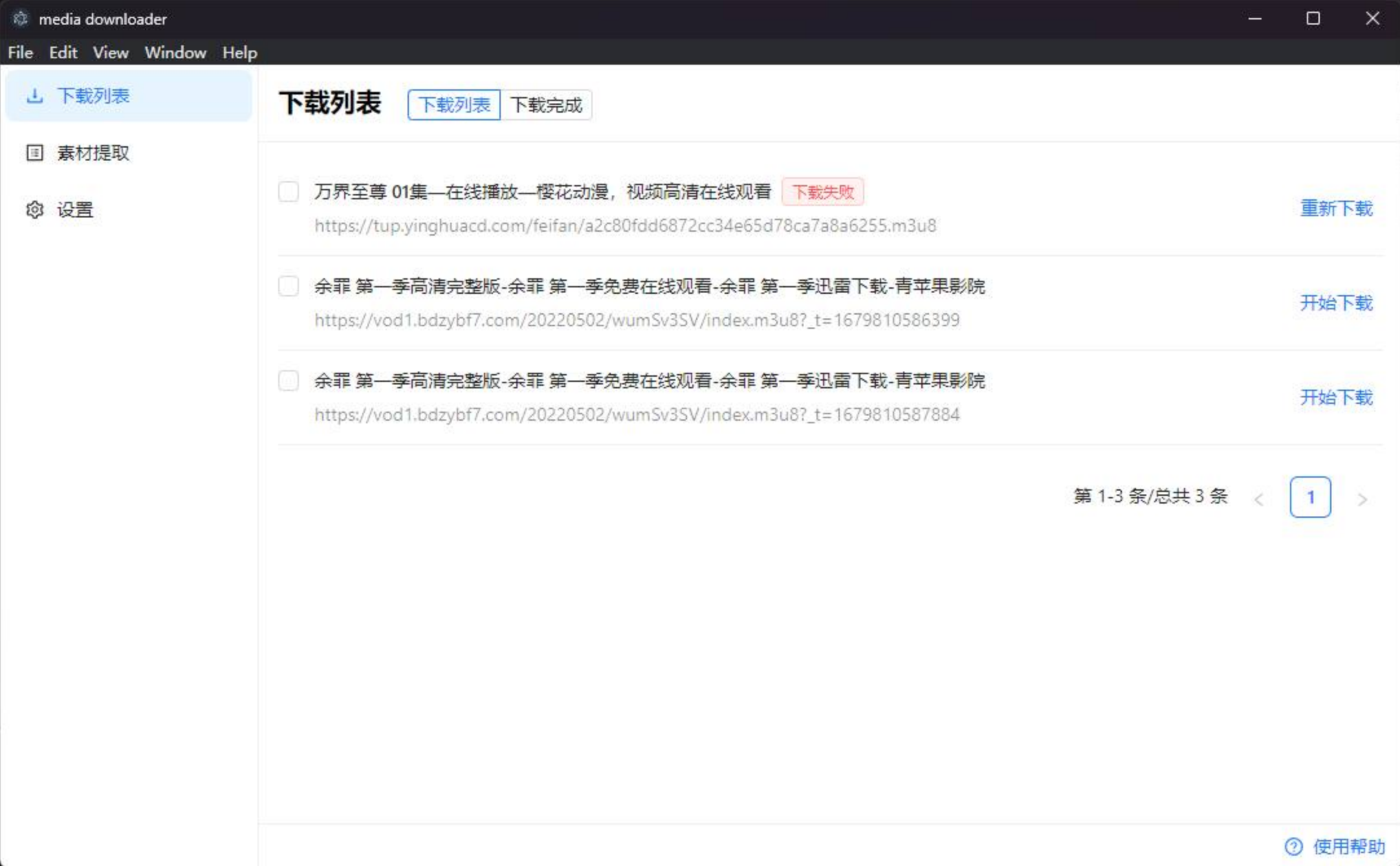1400x866 pixels.
Task: Open the settings panel
Action: [75, 209]
